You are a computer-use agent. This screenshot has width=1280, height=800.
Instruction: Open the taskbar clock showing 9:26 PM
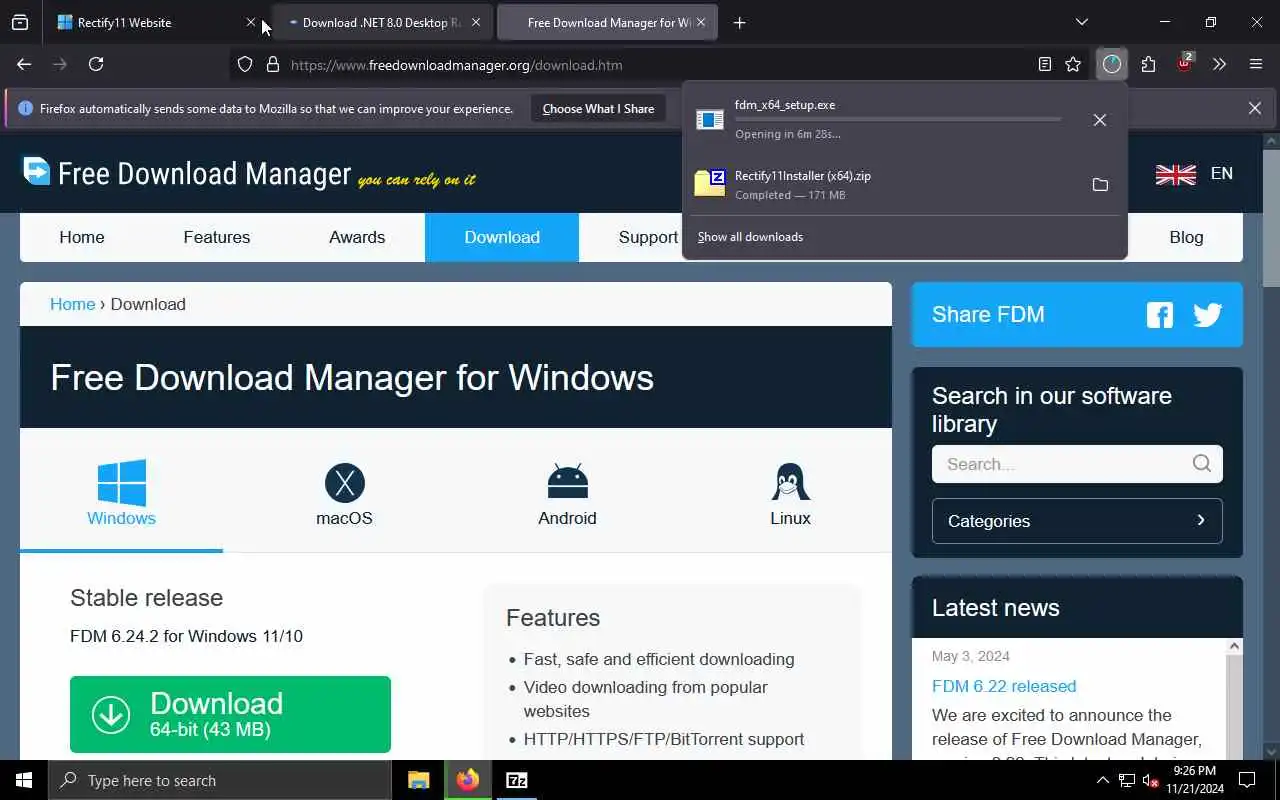point(1194,780)
